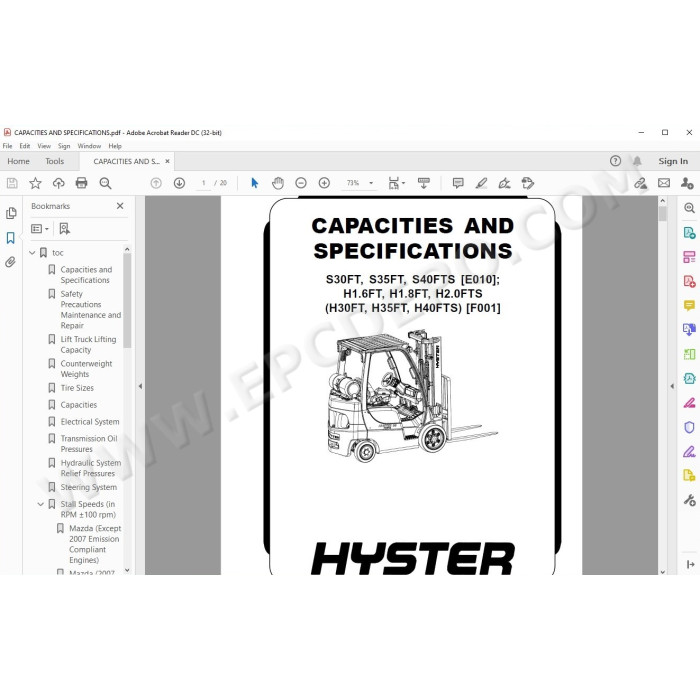The image size is (700, 700).
Task: Toggle the Bookmarks panel icon
Action: tap(11, 238)
